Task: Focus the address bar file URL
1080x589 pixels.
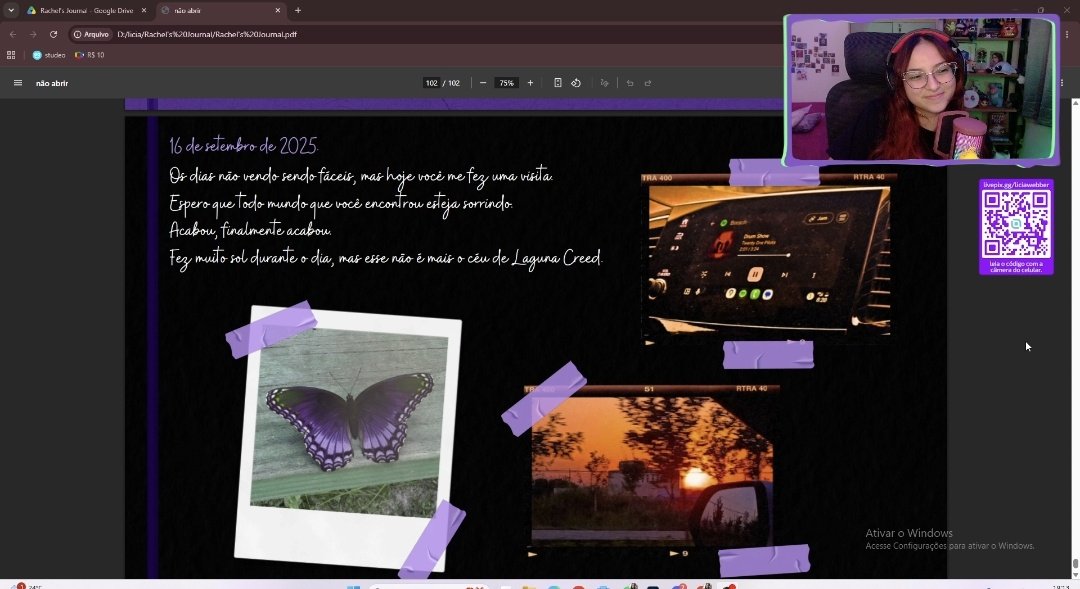Action: tap(207, 34)
